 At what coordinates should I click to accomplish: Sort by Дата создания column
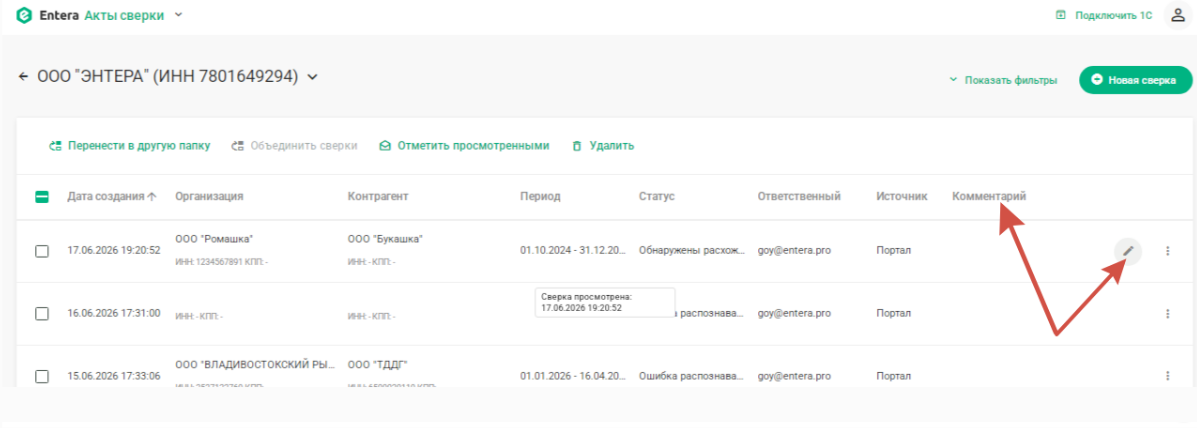(111, 196)
